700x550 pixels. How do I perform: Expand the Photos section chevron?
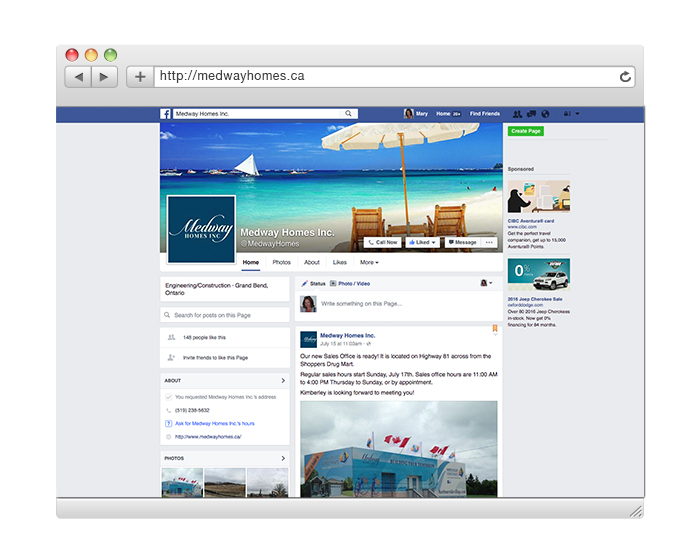point(283,458)
